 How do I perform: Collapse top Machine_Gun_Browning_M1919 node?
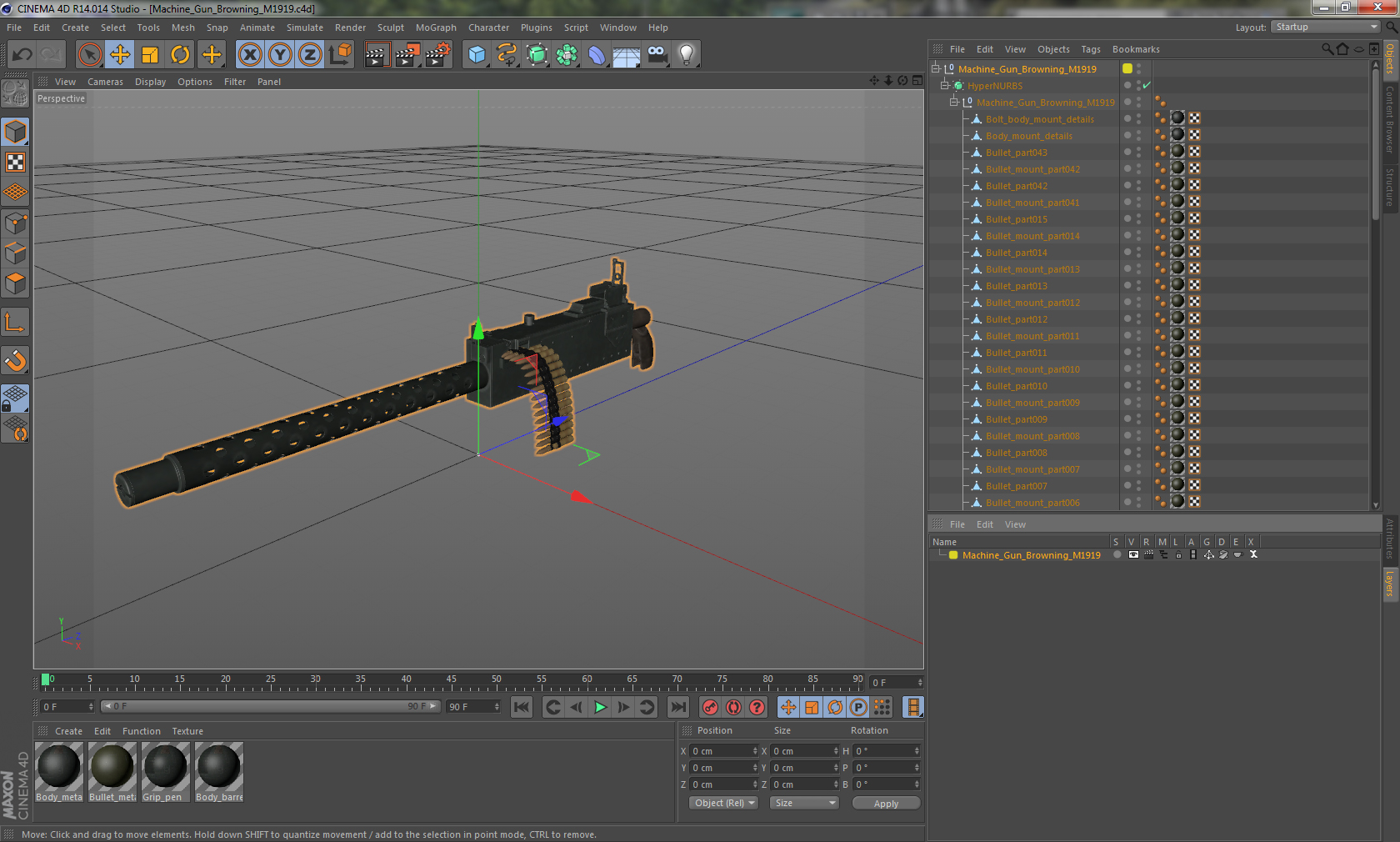pos(936,69)
